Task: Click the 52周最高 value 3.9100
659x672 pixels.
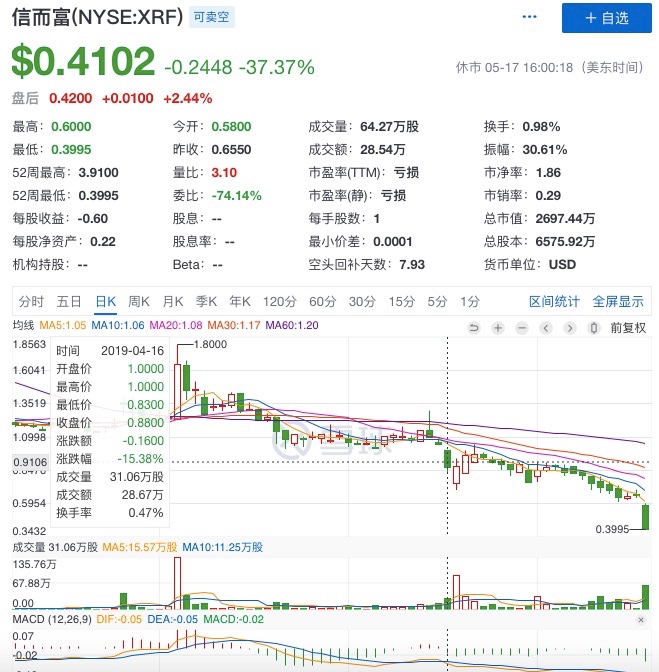Action: (99, 173)
